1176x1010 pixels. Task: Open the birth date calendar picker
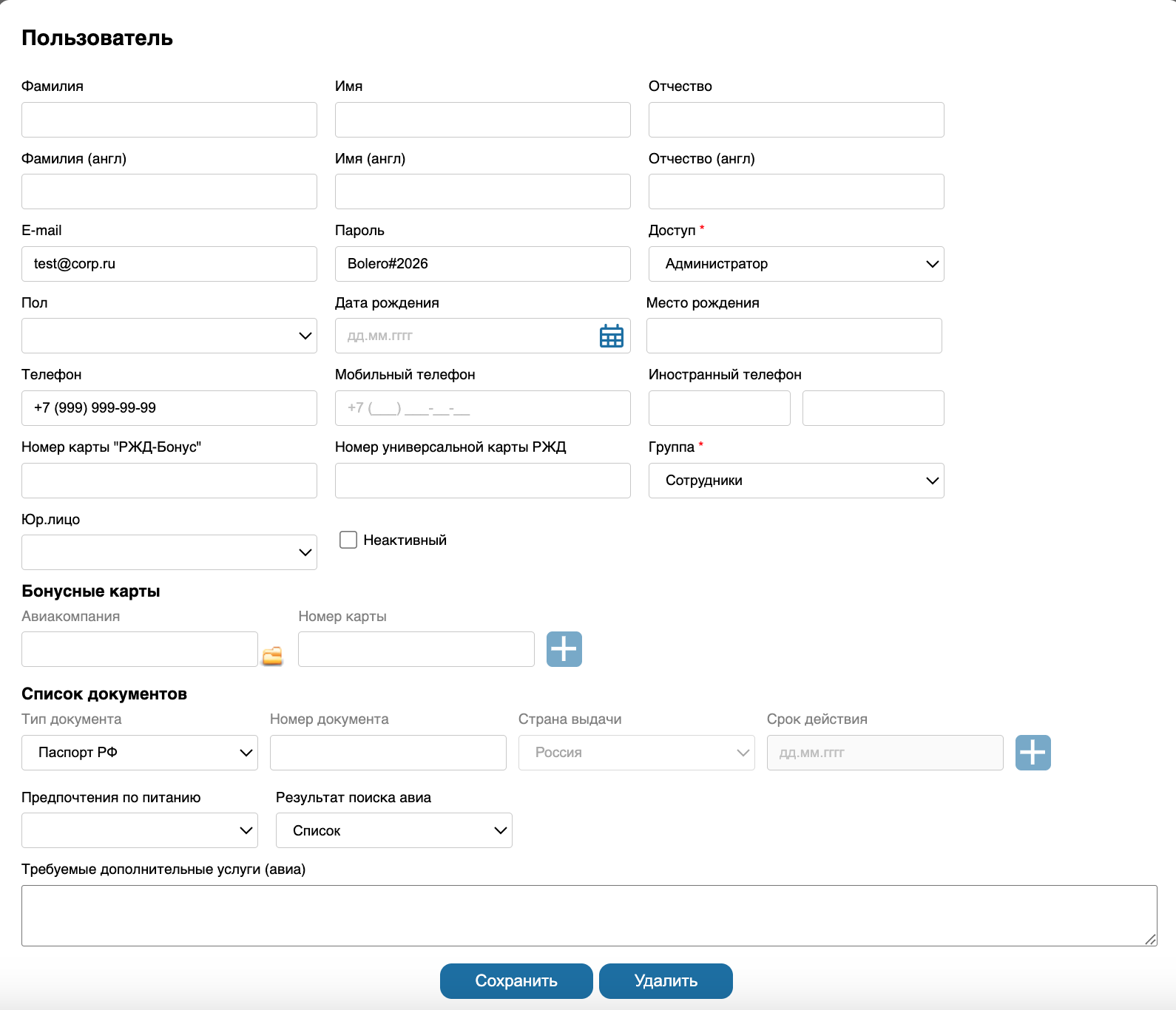[611, 336]
